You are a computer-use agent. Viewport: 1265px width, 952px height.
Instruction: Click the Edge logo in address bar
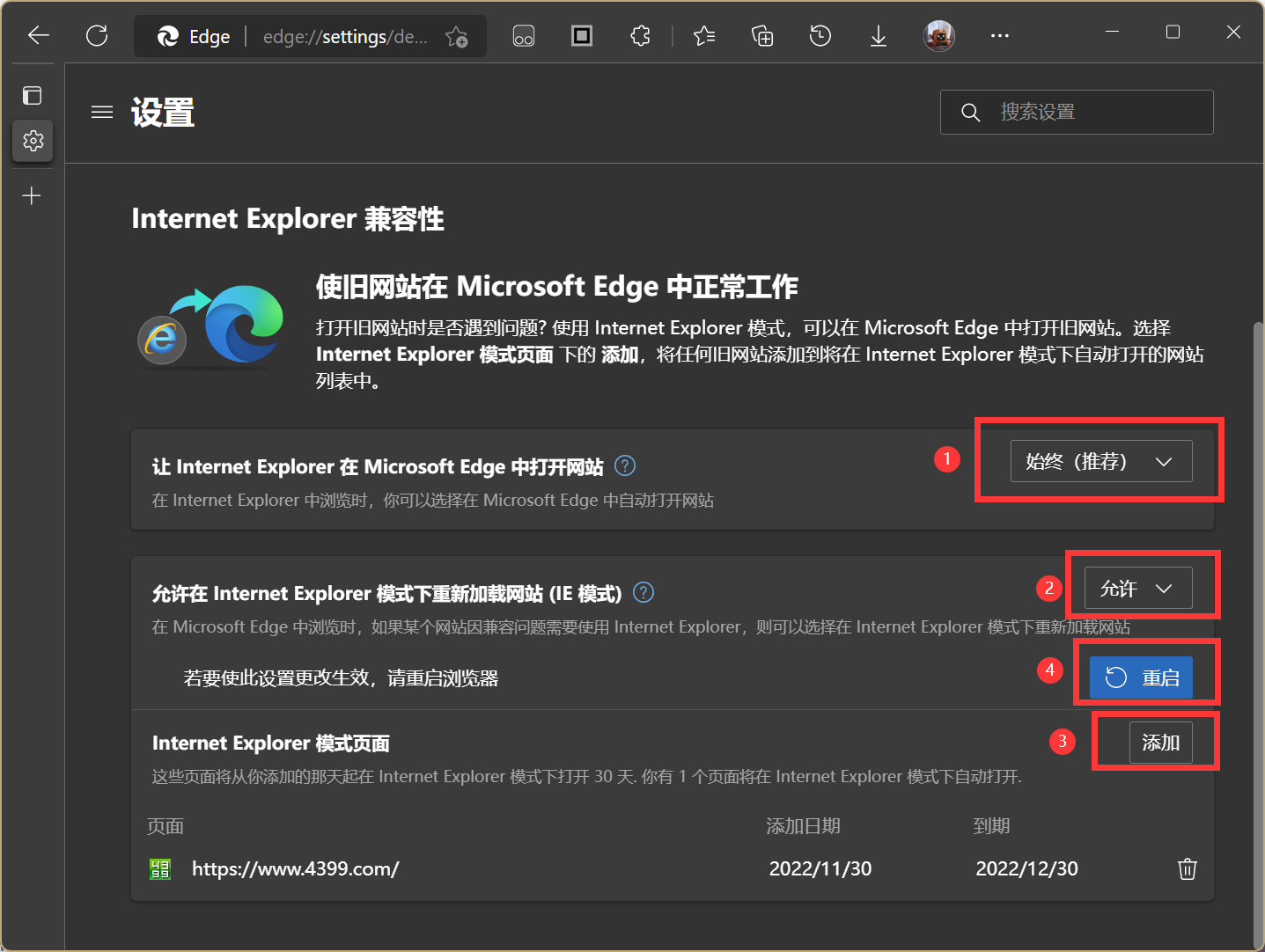[x=167, y=36]
